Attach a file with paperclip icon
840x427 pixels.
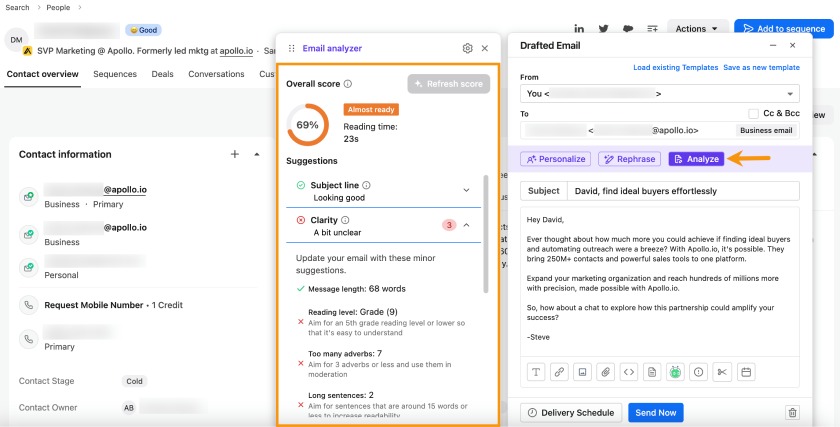point(605,372)
